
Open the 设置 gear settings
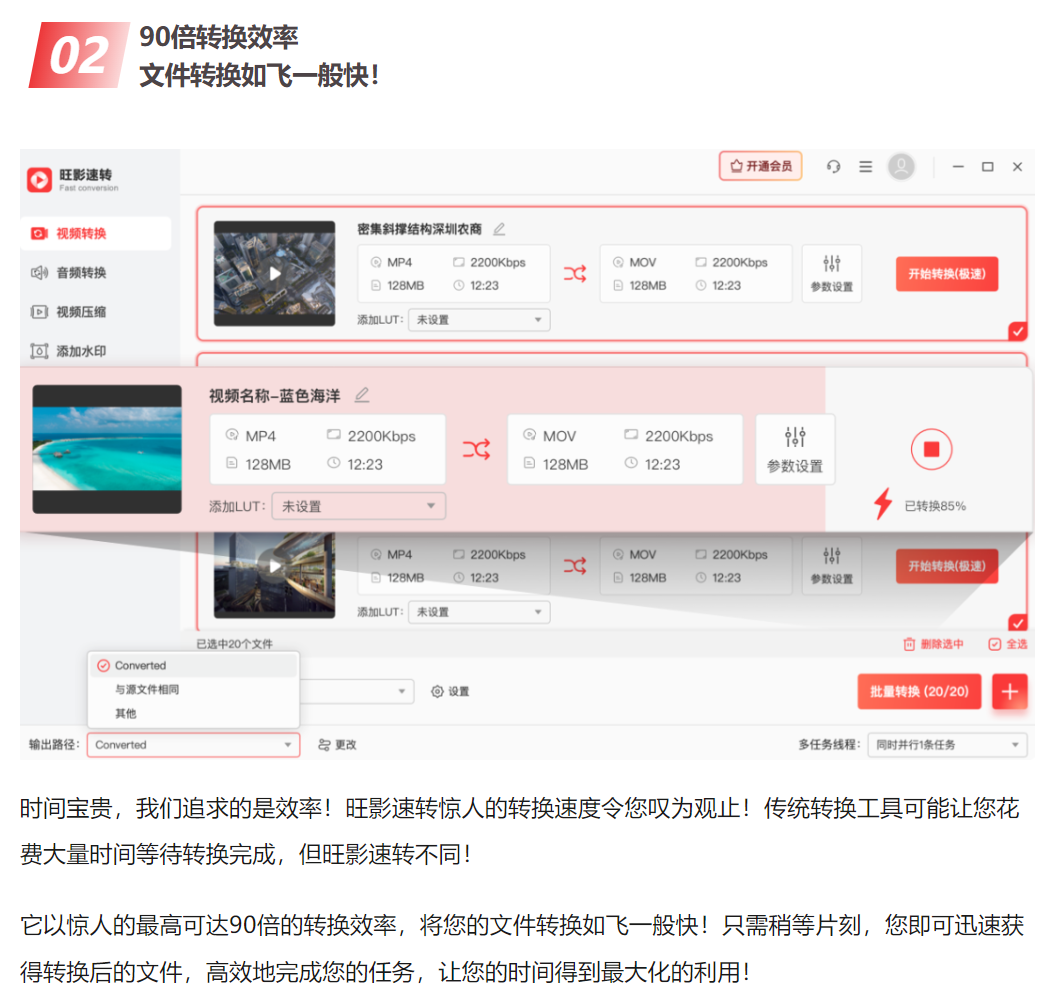[x=450, y=692]
